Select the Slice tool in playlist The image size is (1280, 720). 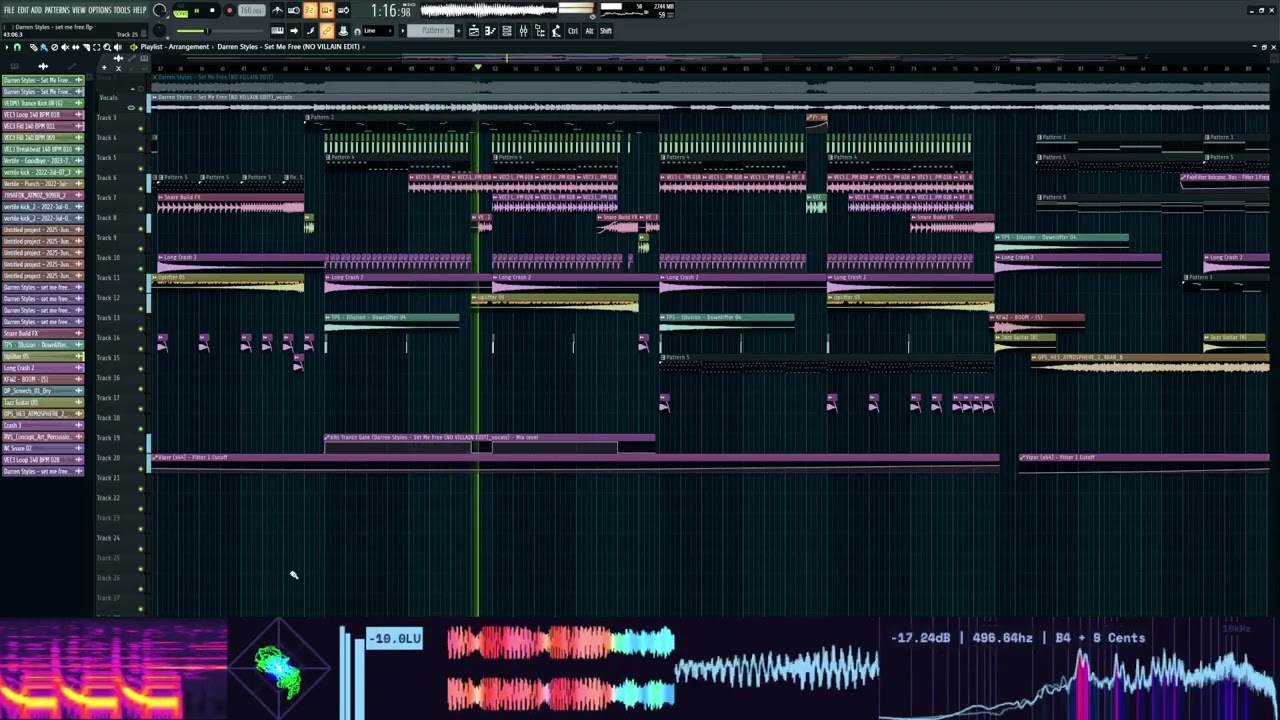point(86,47)
